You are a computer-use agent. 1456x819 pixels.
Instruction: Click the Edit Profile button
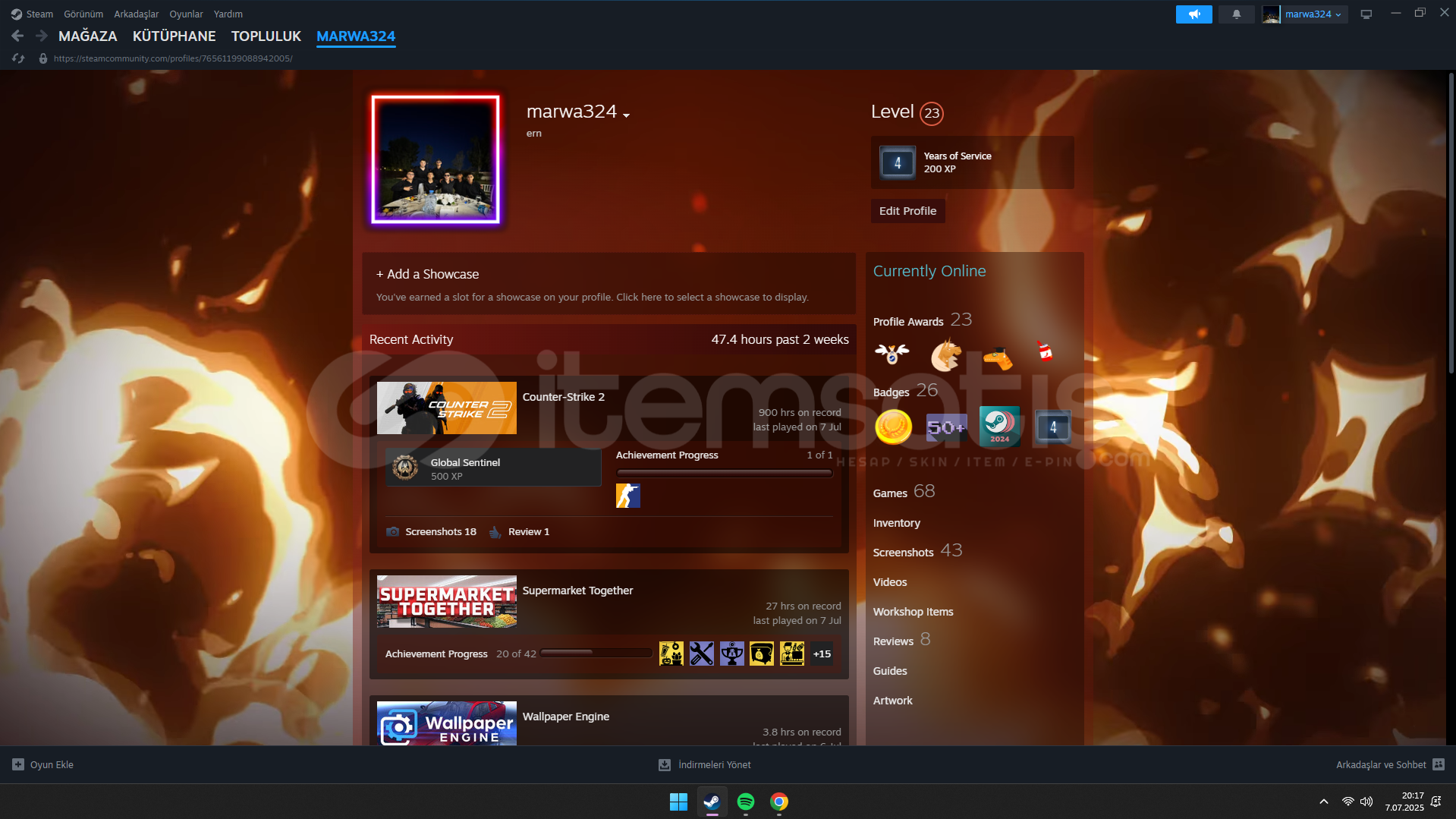[907, 210]
